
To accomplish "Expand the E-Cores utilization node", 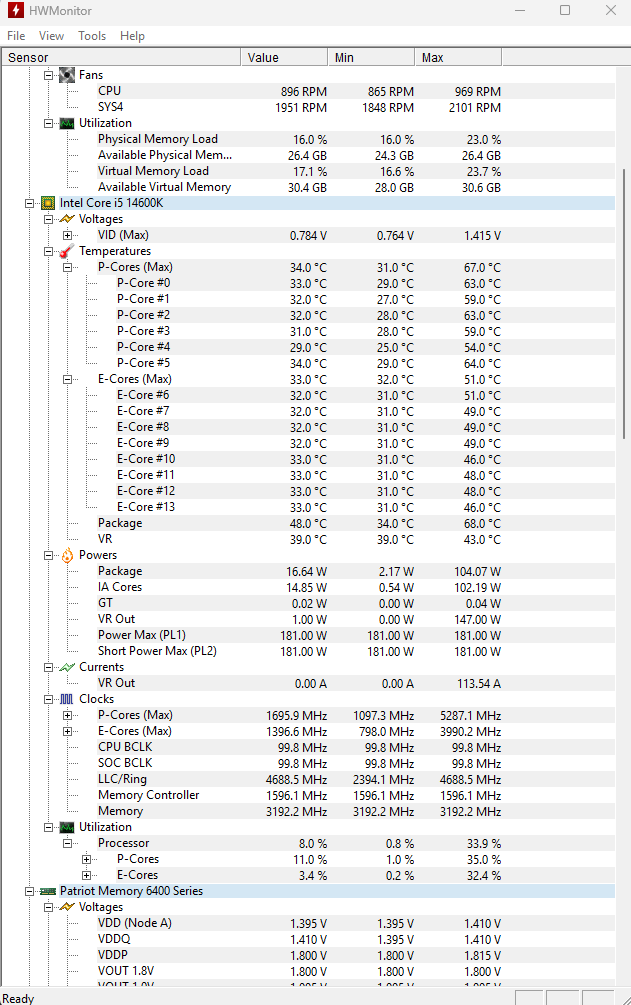I will [x=86, y=875].
